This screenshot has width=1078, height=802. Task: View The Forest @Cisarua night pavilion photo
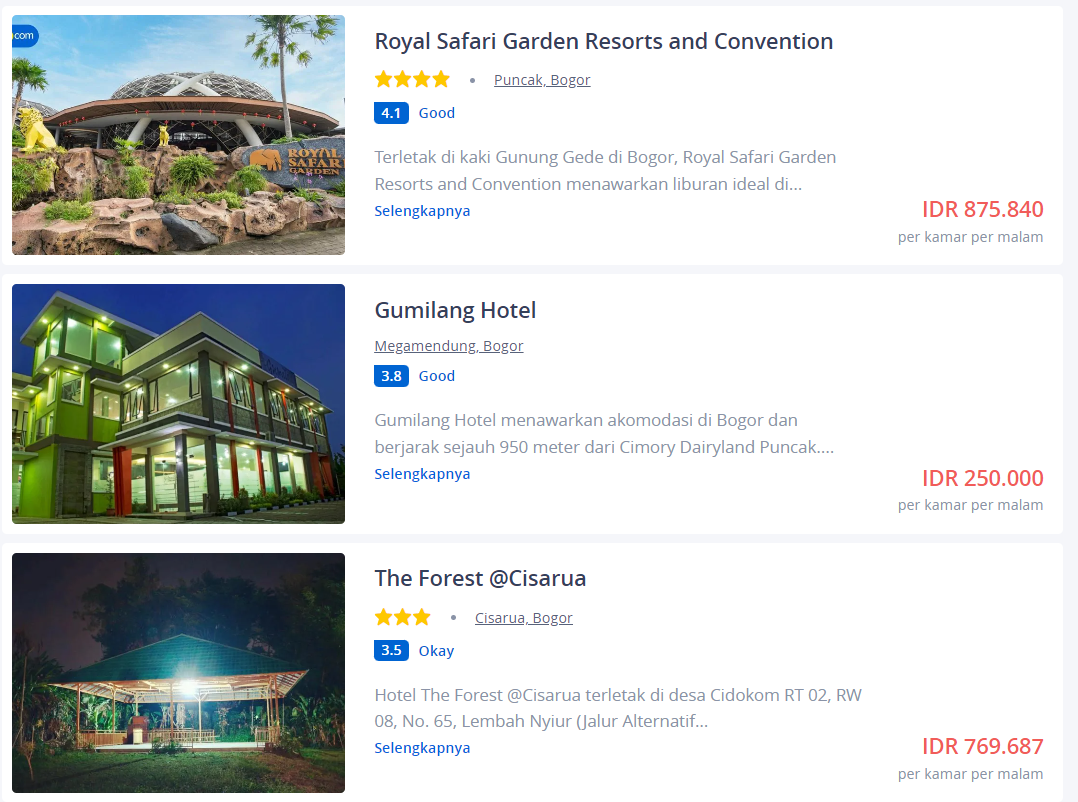pyautogui.click(x=179, y=673)
